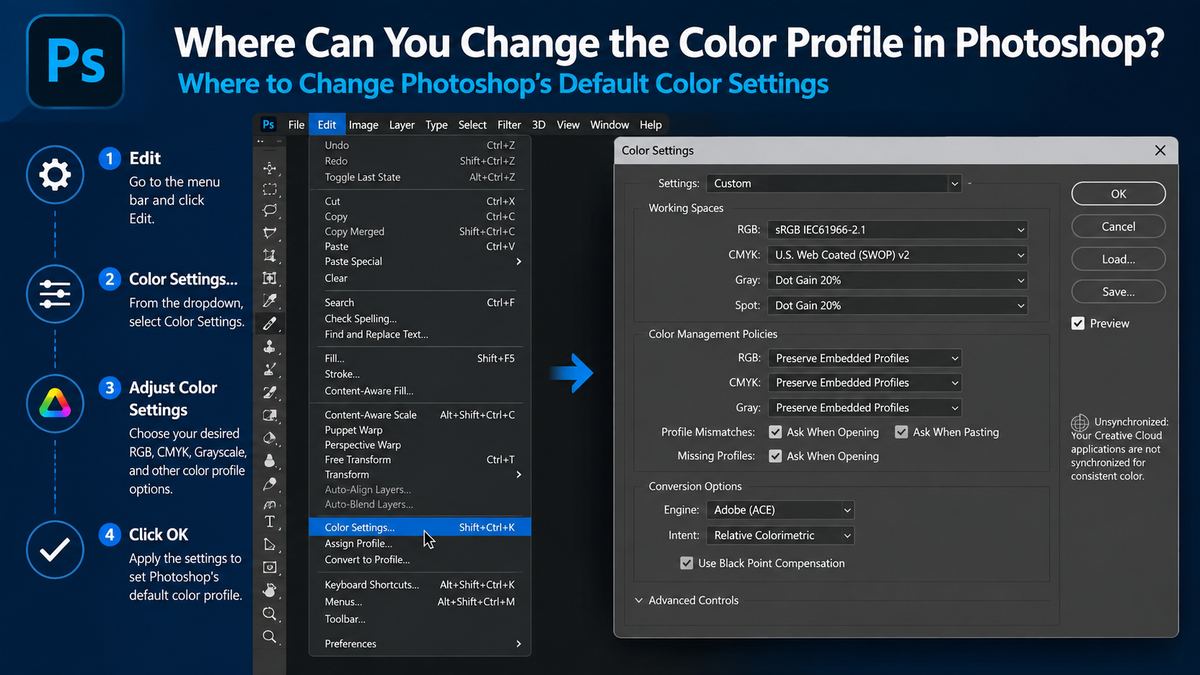The width and height of the screenshot is (1200, 675).
Task: Select the Hand tool
Action: 269,591
